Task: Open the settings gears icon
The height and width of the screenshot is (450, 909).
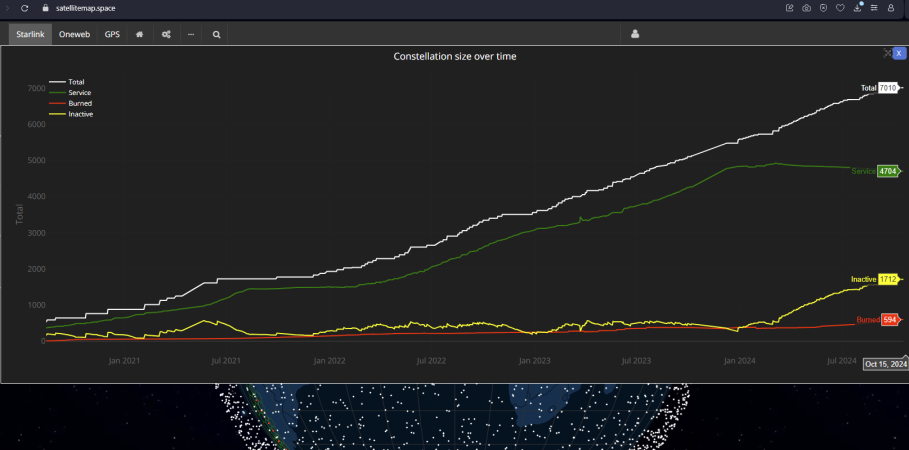Action: [166, 34]
